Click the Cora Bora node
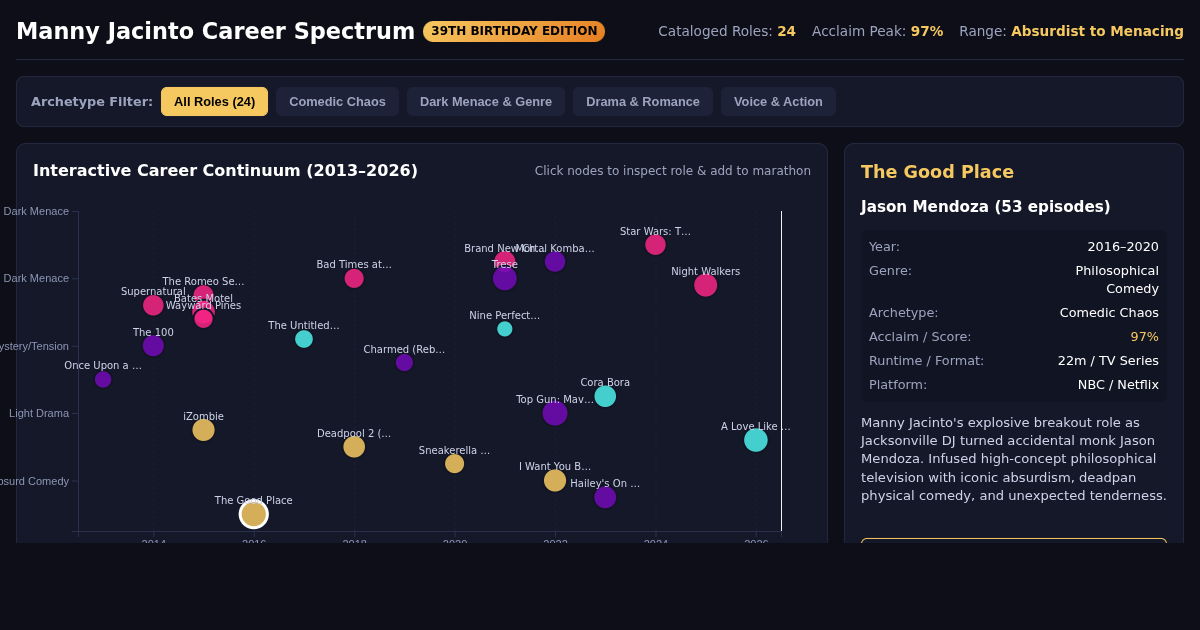The height and width of the screenshot is (630, 1200). (605, 396)
